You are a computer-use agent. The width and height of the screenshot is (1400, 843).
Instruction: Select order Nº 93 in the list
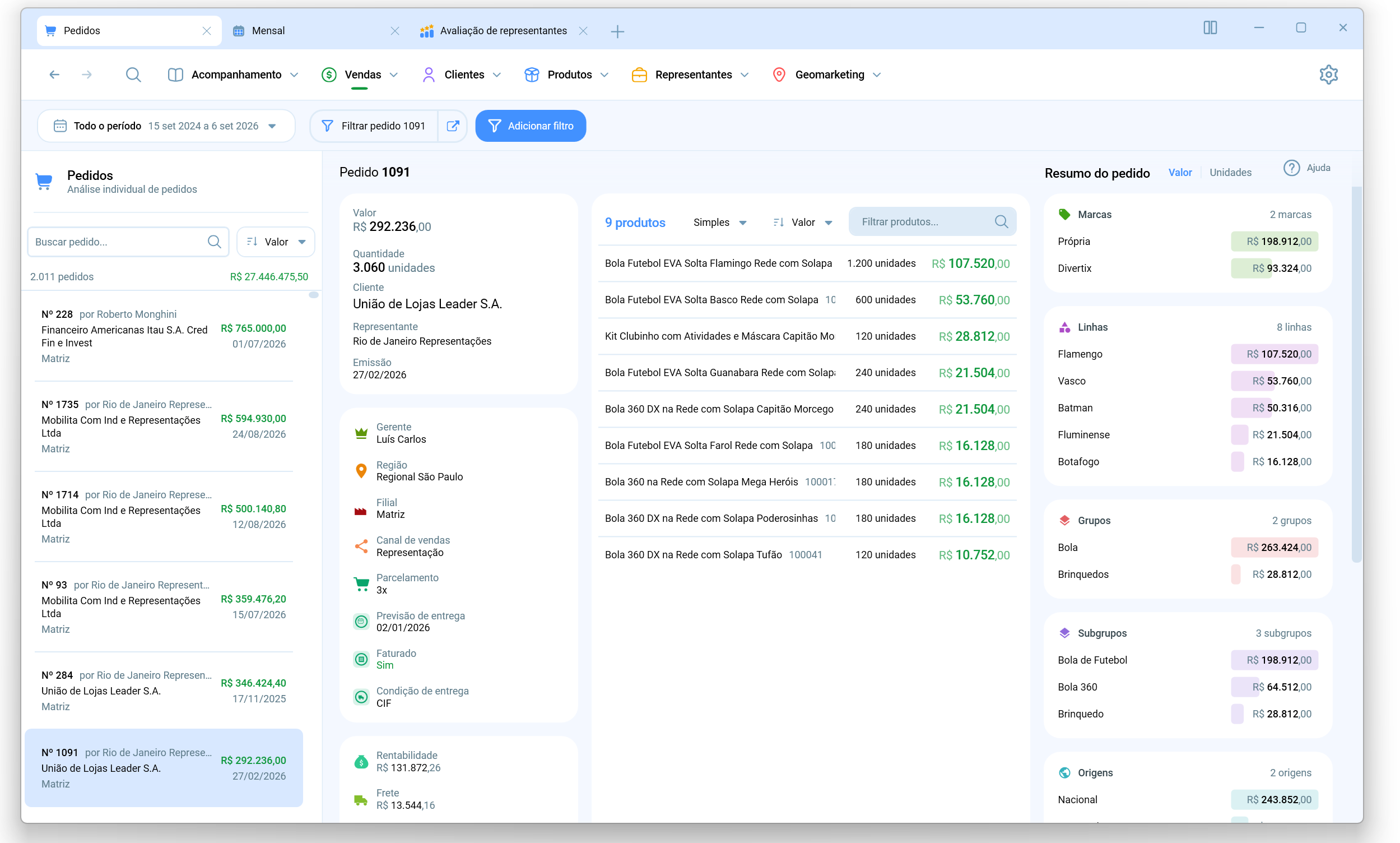(x=164, y=606)
